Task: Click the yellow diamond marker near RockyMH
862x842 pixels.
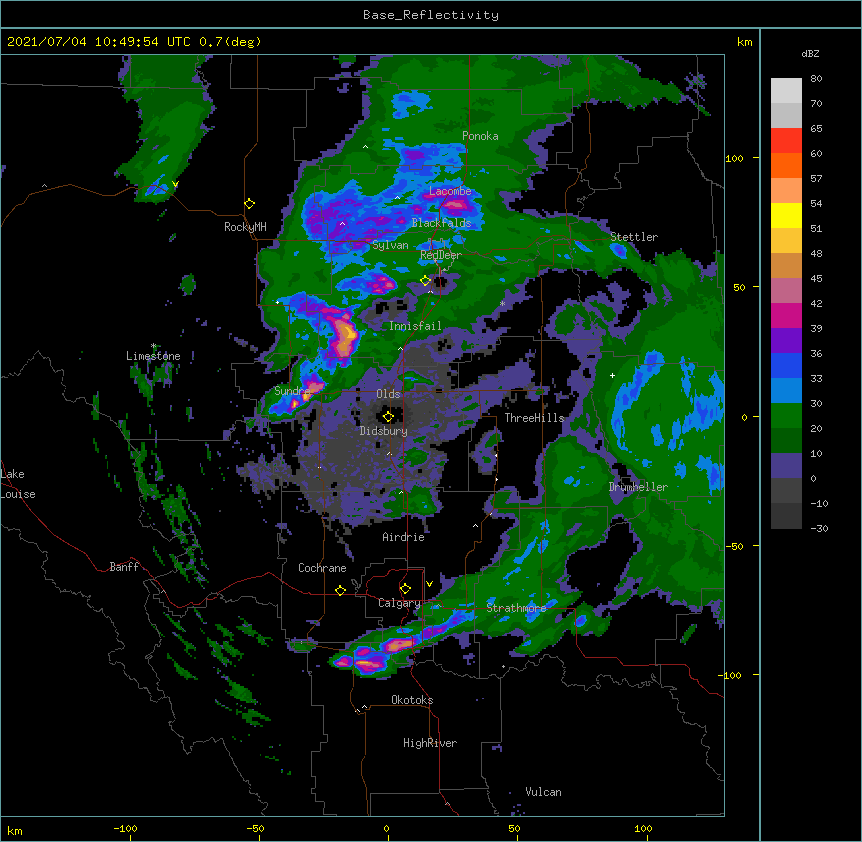Action: pos(249,204)
